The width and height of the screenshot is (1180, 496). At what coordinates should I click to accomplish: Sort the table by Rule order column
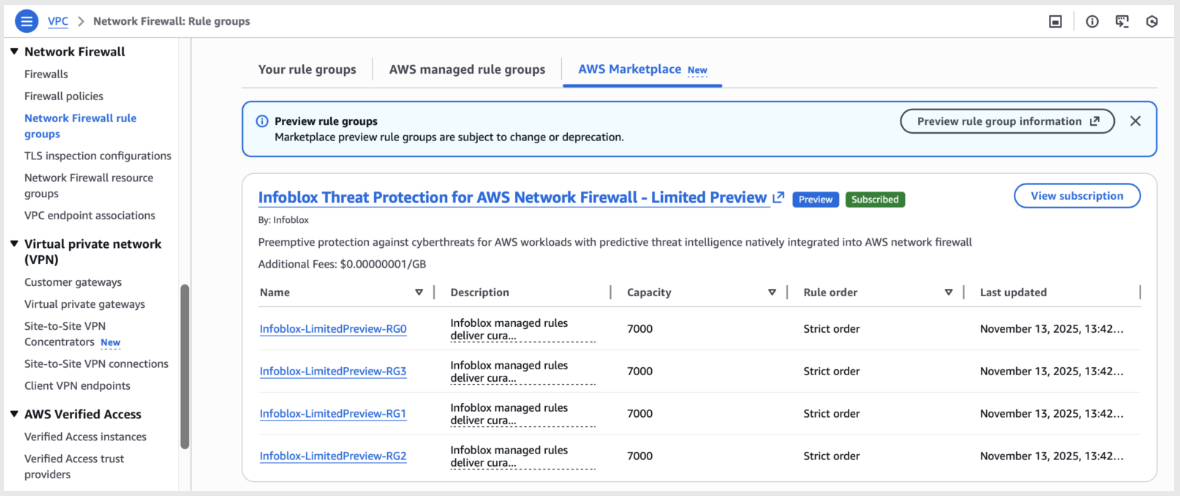(x=948, y=292)
